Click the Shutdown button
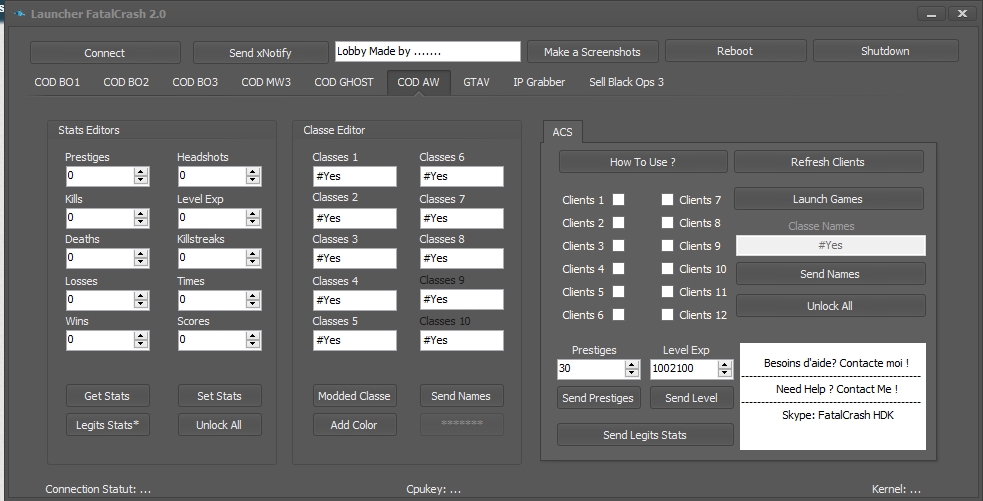Viewport: 983px width, 501px height. coord(885,51)
